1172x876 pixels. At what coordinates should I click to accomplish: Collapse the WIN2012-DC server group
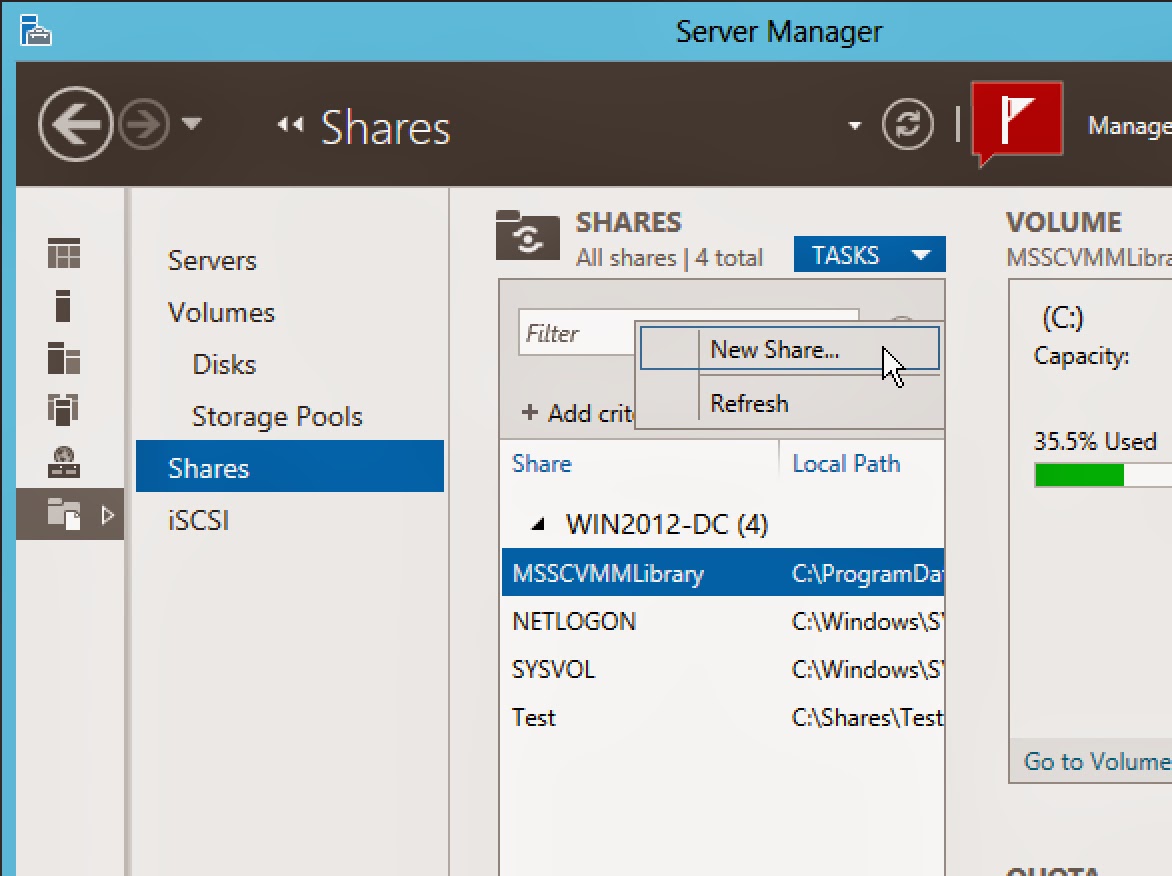click(539, 523)
